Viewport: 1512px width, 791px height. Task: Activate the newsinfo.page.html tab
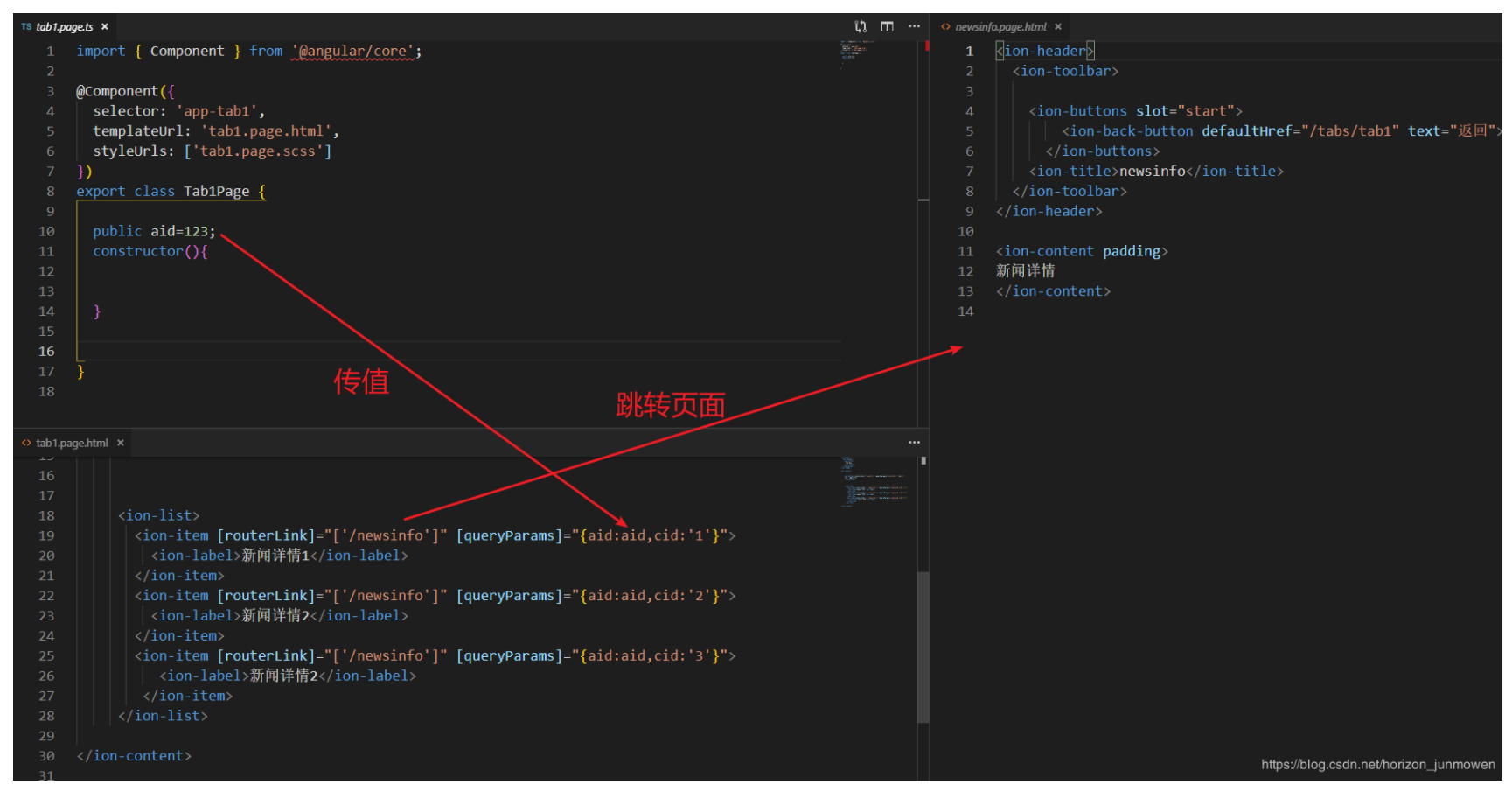tap(1000, 27)
